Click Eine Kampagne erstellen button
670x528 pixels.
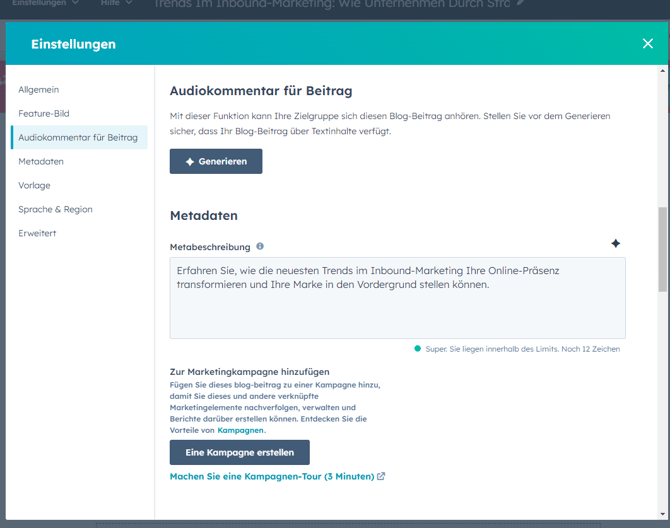(240, 452)
